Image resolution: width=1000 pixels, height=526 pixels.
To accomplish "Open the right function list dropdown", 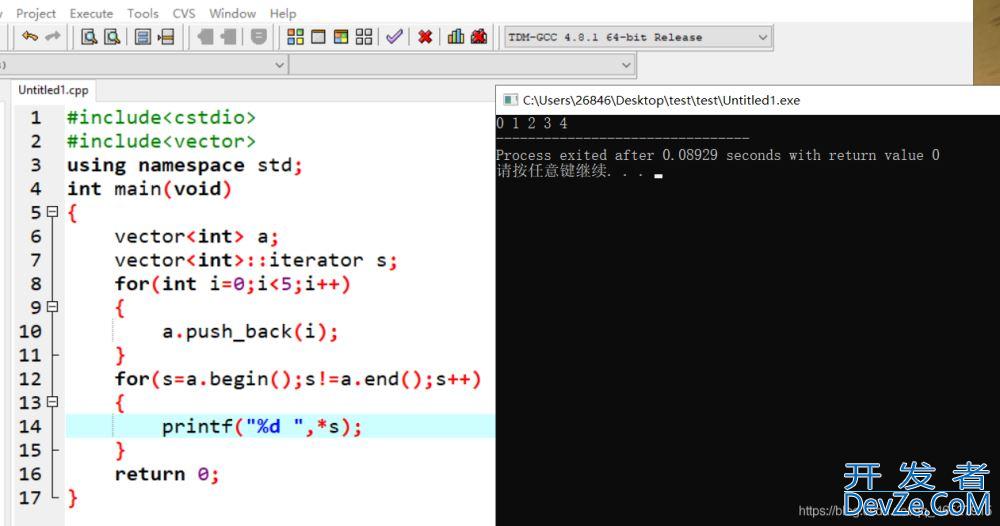I will [462, 65].
